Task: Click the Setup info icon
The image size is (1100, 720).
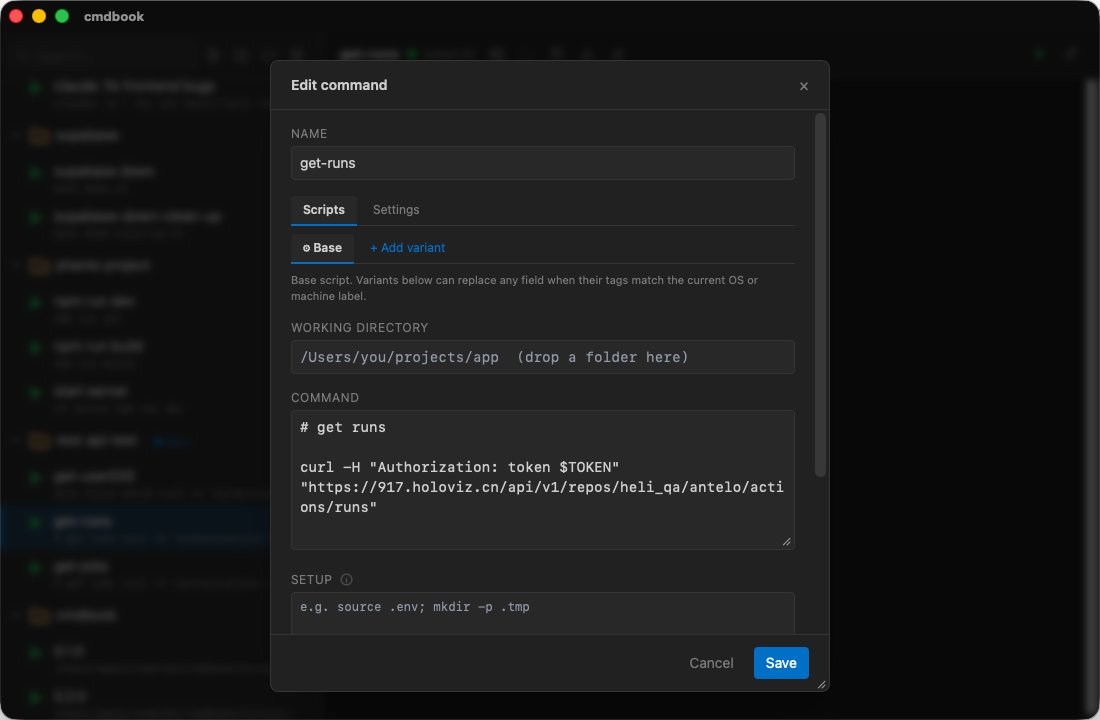Action: coord(346,580)
